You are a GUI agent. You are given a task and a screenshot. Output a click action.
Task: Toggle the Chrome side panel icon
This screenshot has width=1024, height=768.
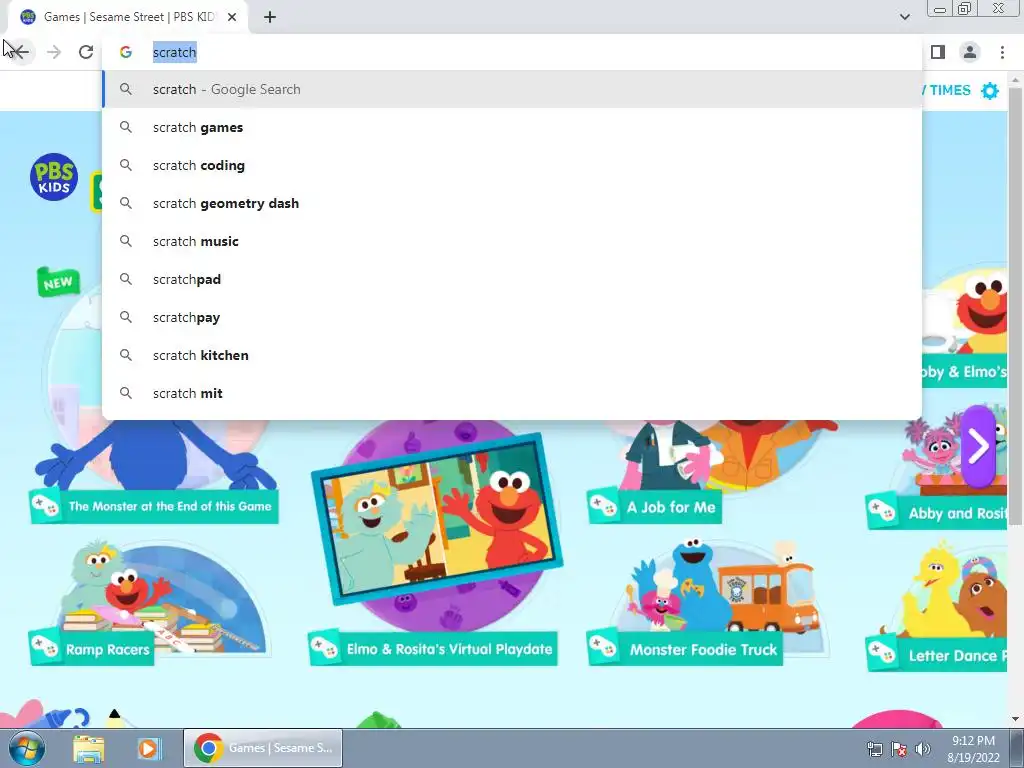tap(938, 52)
